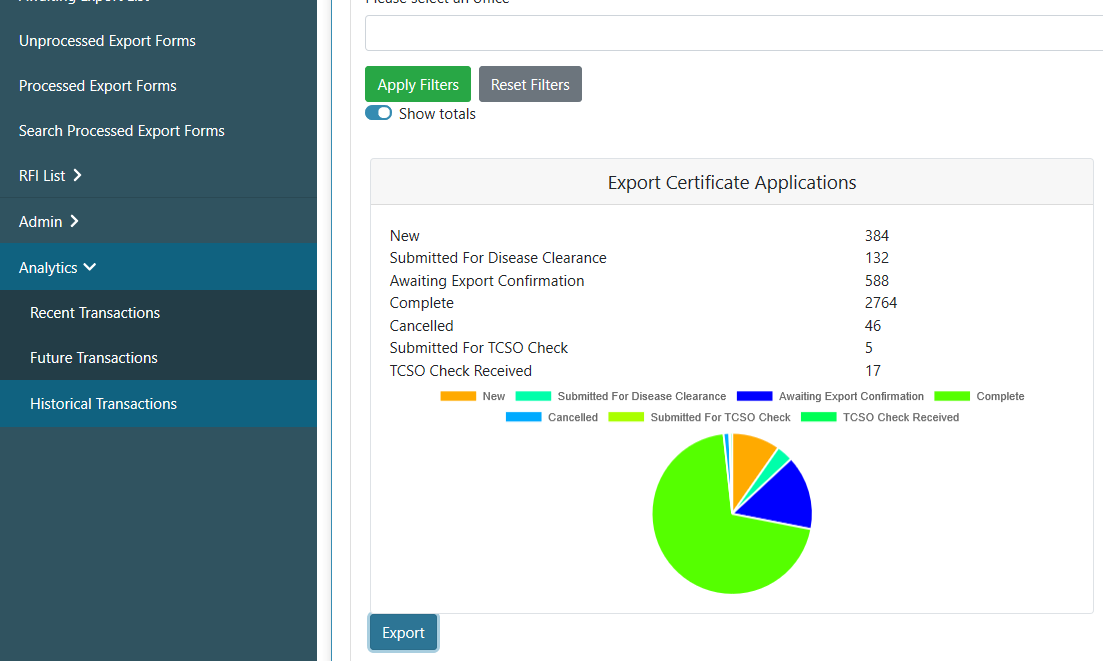1103x661 pixels.
Task: Toggle Awaiting Export Confirmation blue legend swatch
Action: click(754, 396)
